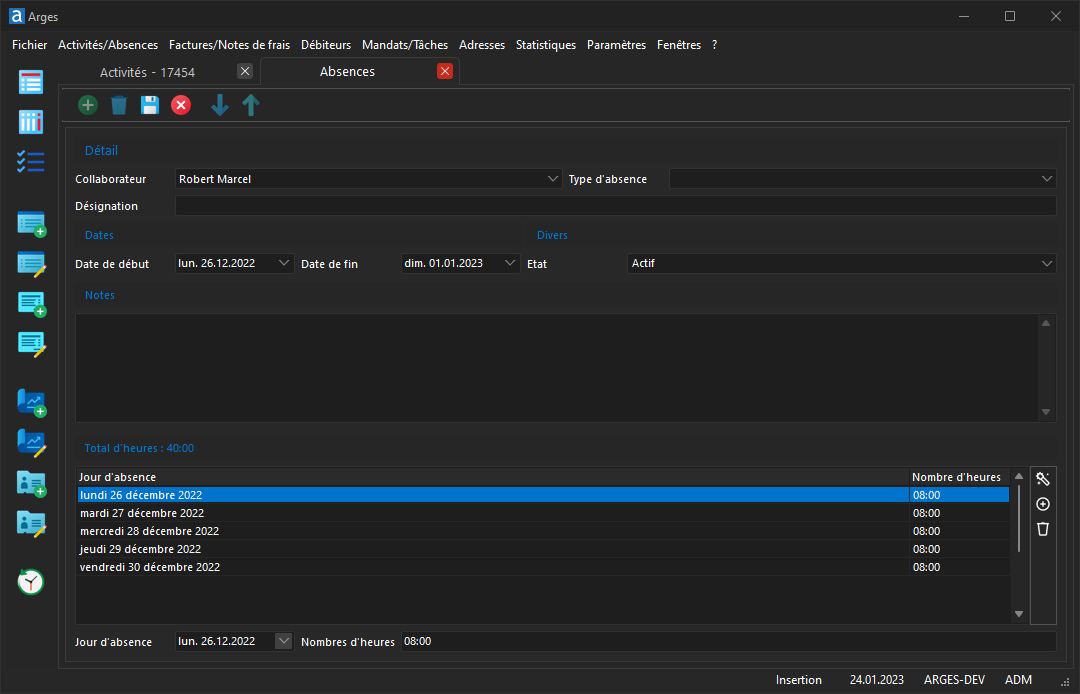Expand the Date de début date picker
This screenshot has height=694, width=1080.
pyautogui.click(x=284, y=263)
